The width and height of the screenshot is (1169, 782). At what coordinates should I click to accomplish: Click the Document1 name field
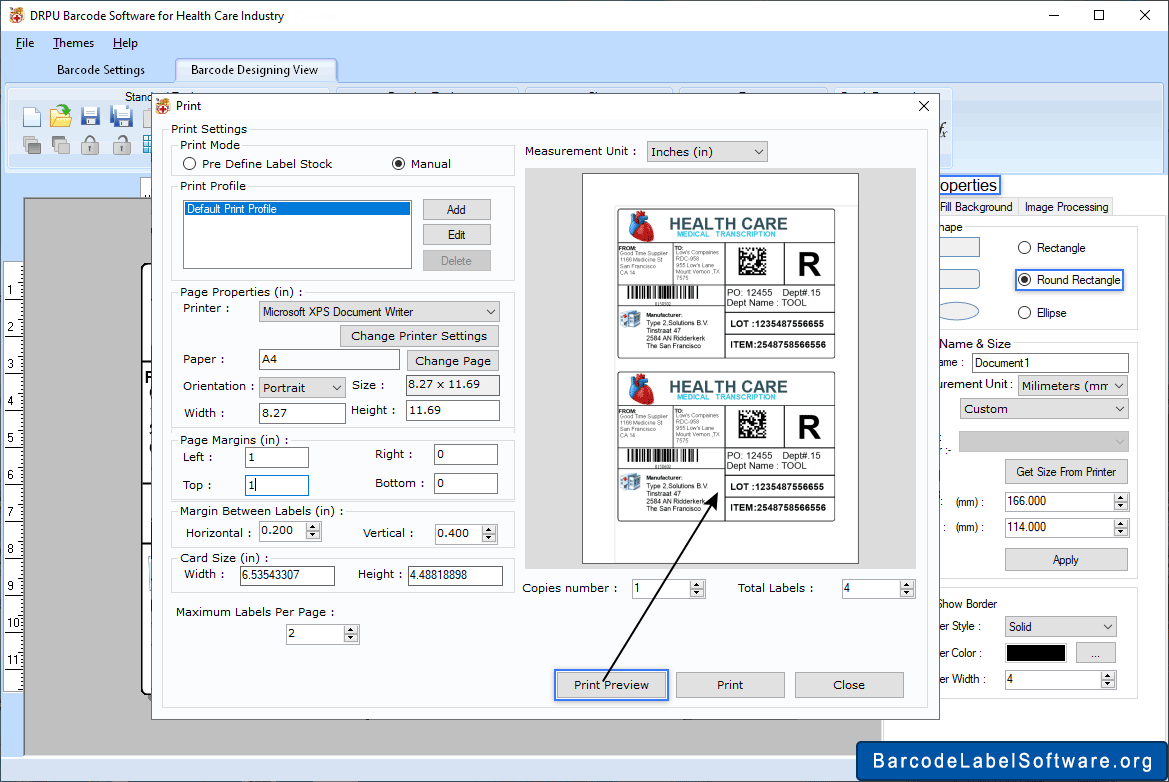(1050, 363)
